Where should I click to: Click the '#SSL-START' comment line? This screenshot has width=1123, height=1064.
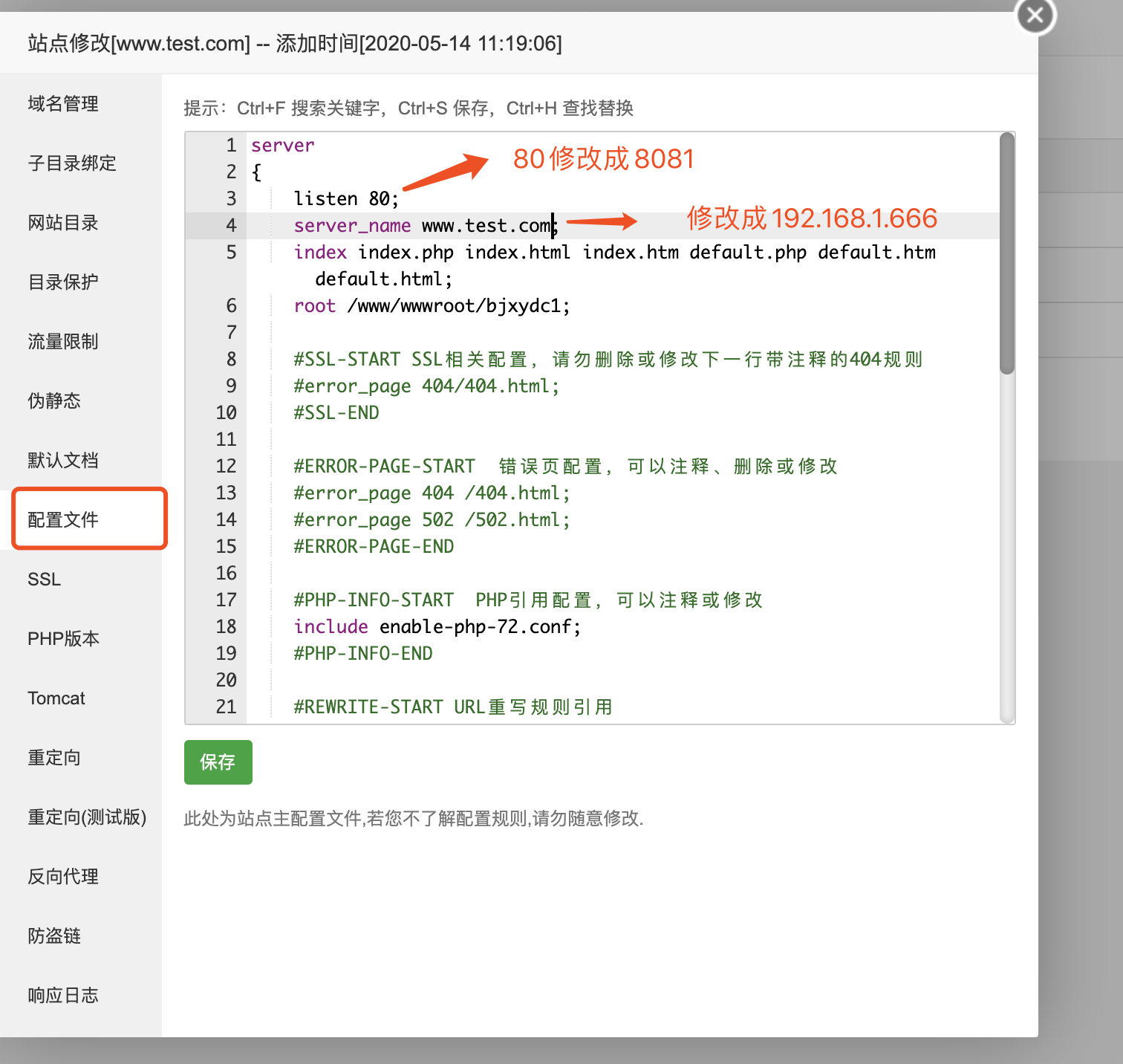pos(608,360)
